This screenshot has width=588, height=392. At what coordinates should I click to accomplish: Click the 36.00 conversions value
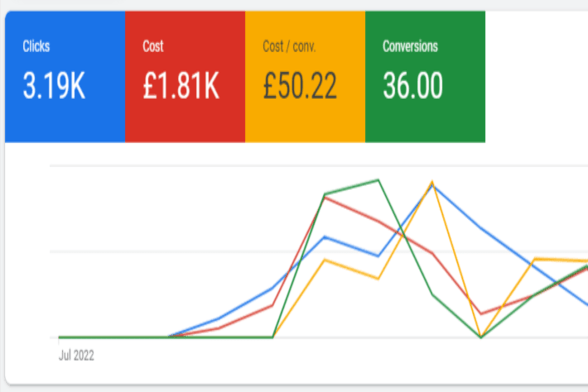413,86
